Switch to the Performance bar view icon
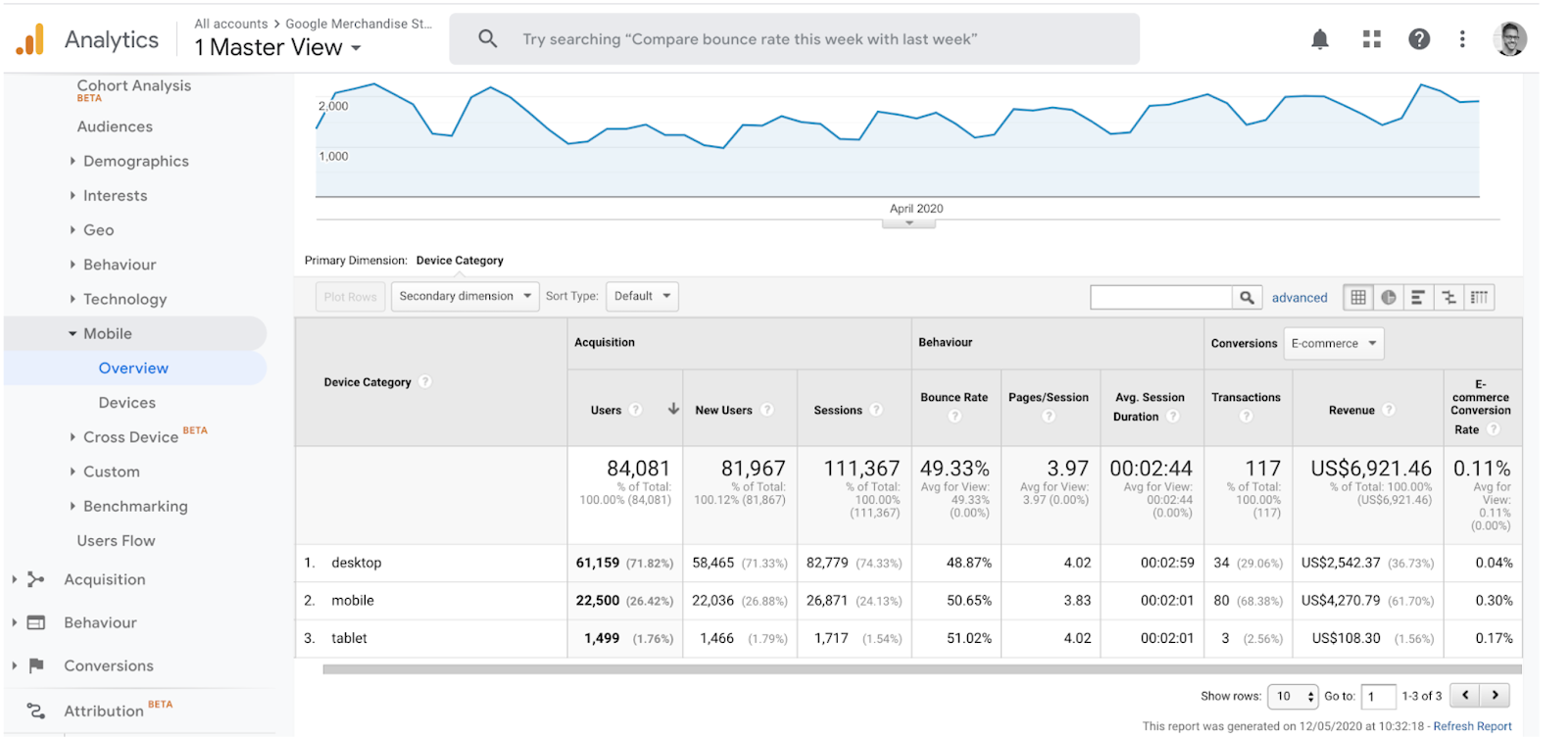The image size is (1568, 740). [1418, 297]
